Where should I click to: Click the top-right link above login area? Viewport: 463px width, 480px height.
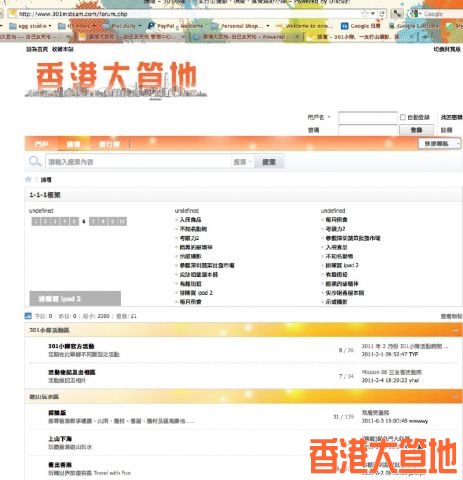(447, 49)
